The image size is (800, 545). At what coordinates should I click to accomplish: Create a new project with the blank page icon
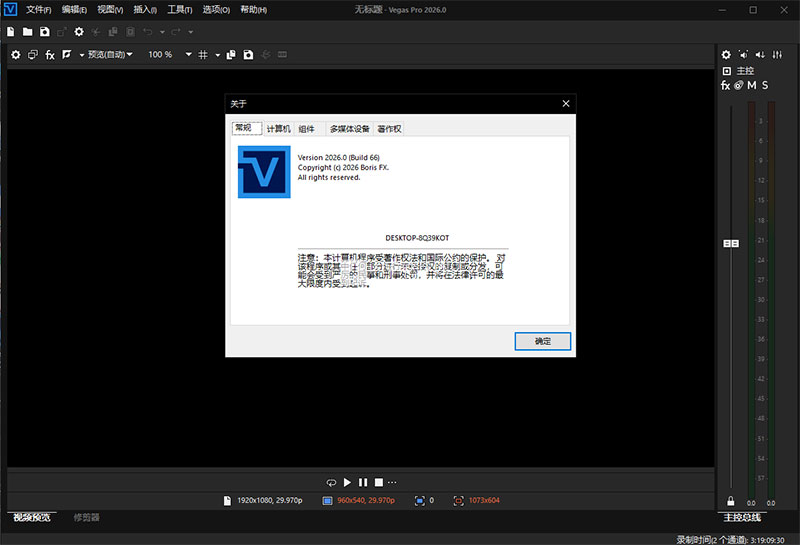point(11,32)
